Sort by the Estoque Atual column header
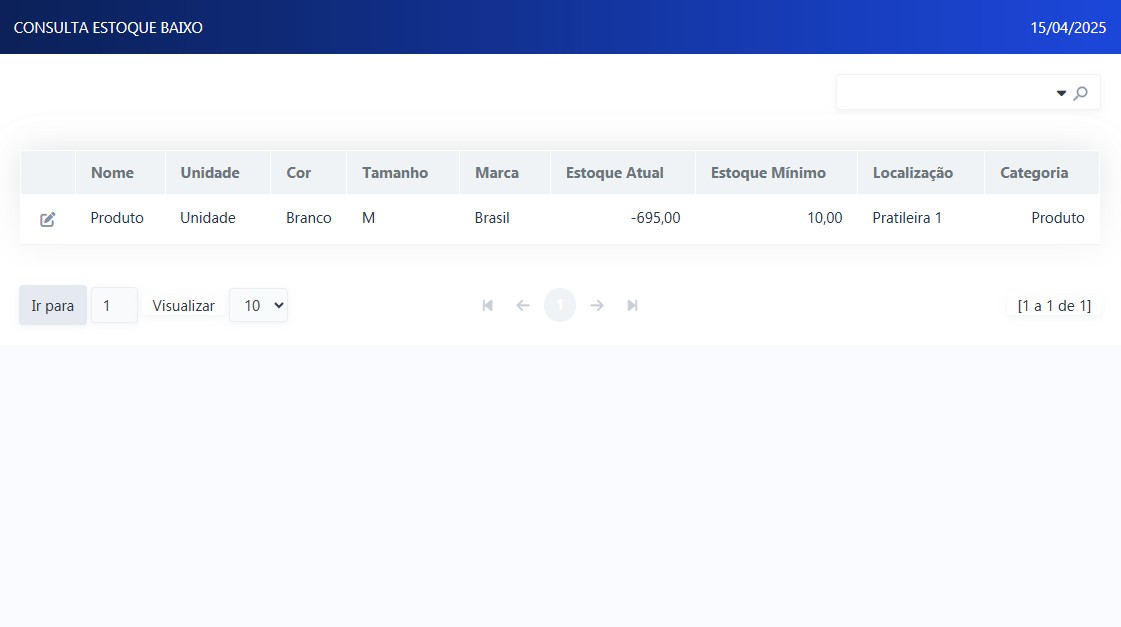This screenshot has width=1121, height=627. coord(615,172)
